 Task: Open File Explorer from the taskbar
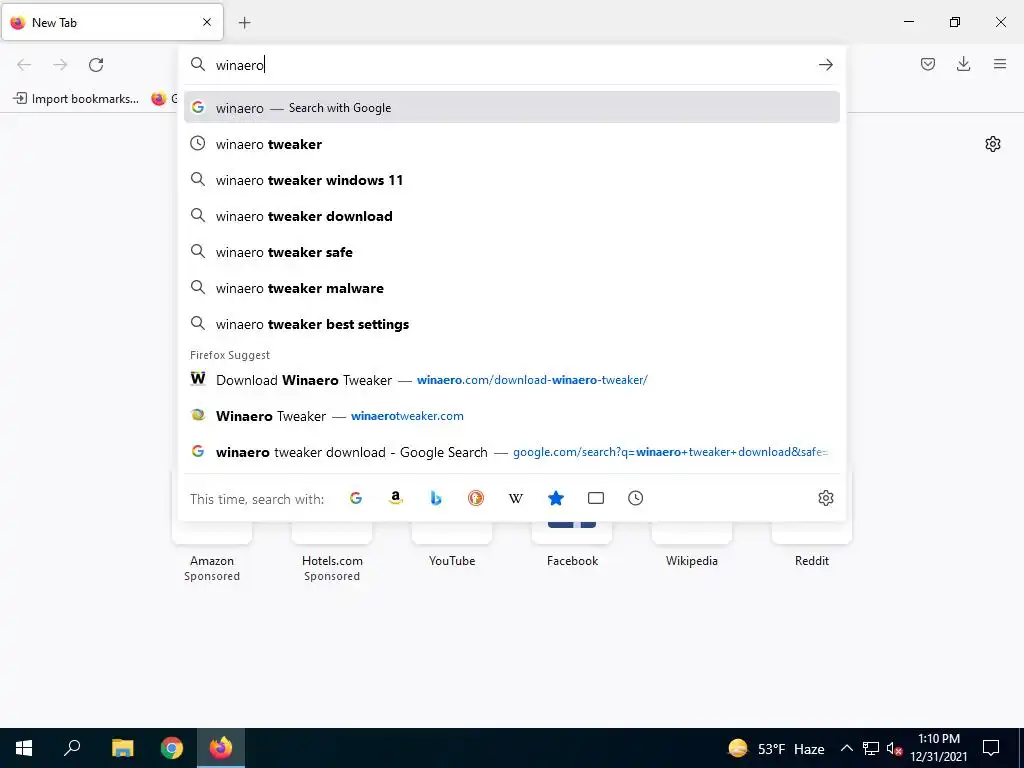pyautogui.click(x=122, y=748)
